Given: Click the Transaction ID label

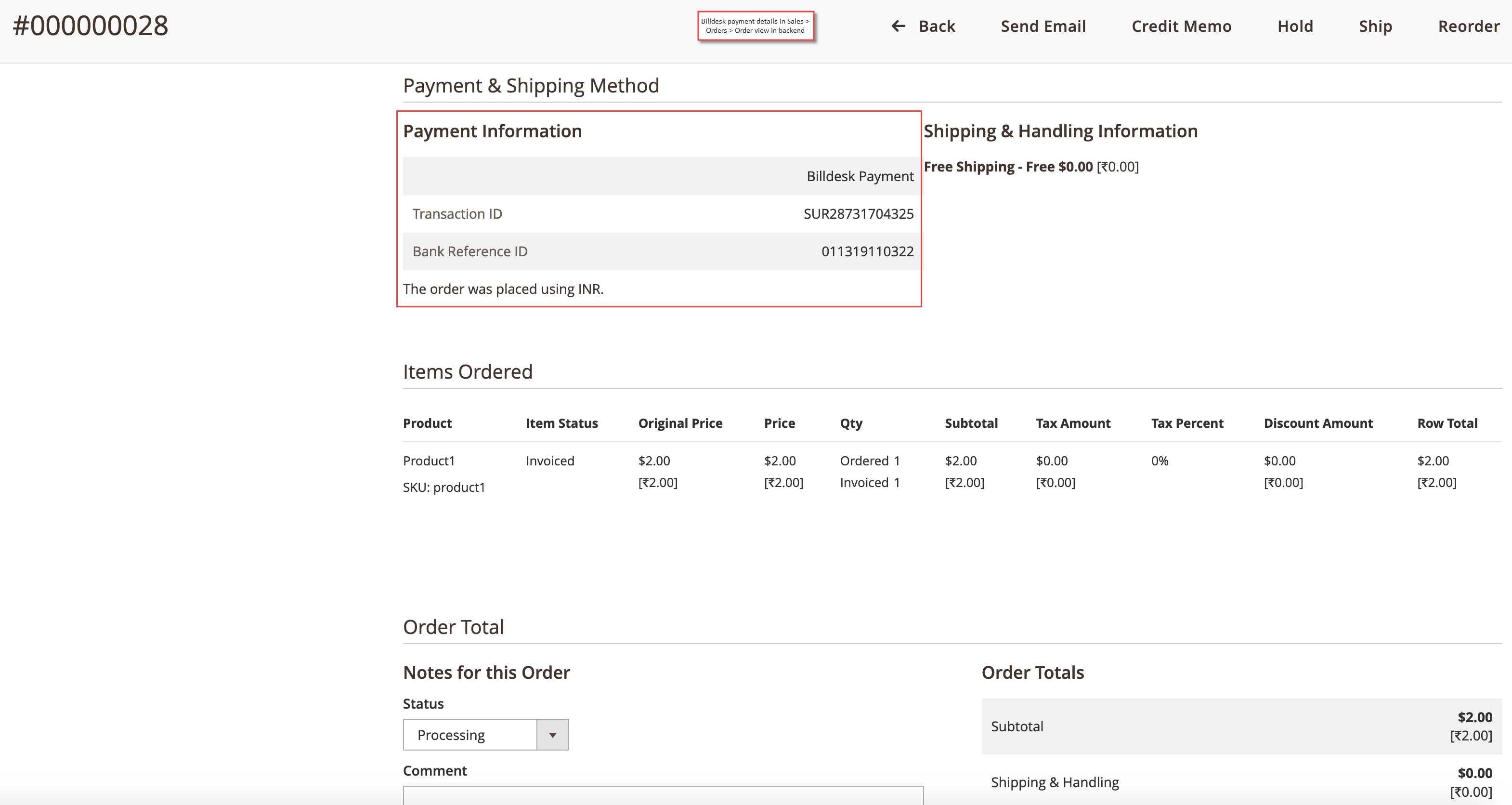Looking at the screenshot, I should pyautogui.click(x=457, y=214).
